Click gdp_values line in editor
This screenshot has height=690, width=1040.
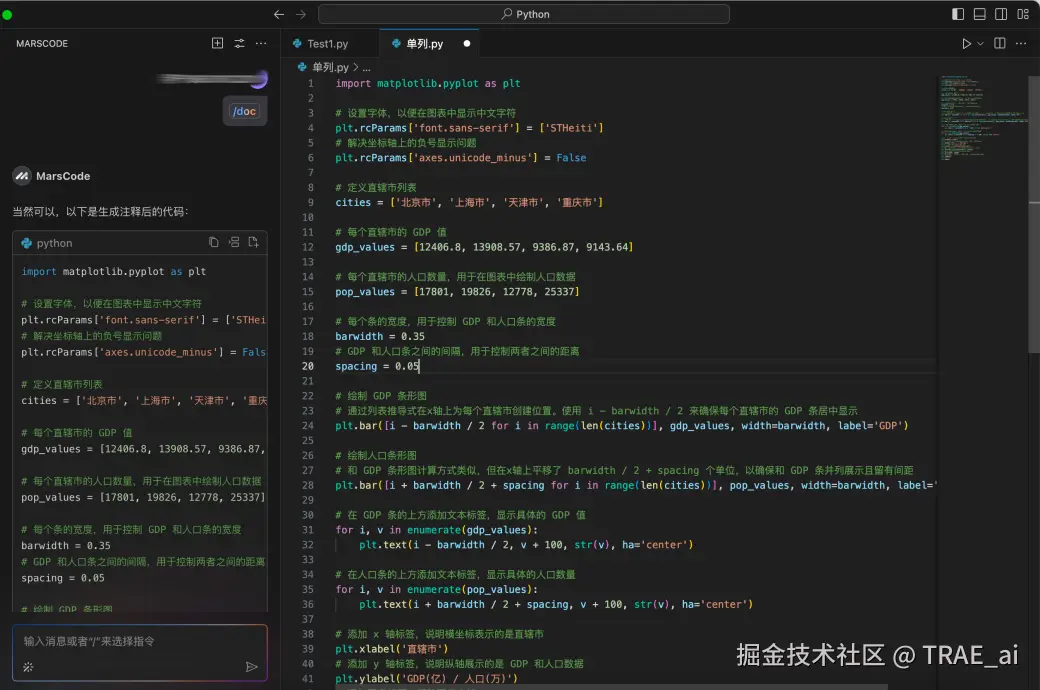(484, 247)
